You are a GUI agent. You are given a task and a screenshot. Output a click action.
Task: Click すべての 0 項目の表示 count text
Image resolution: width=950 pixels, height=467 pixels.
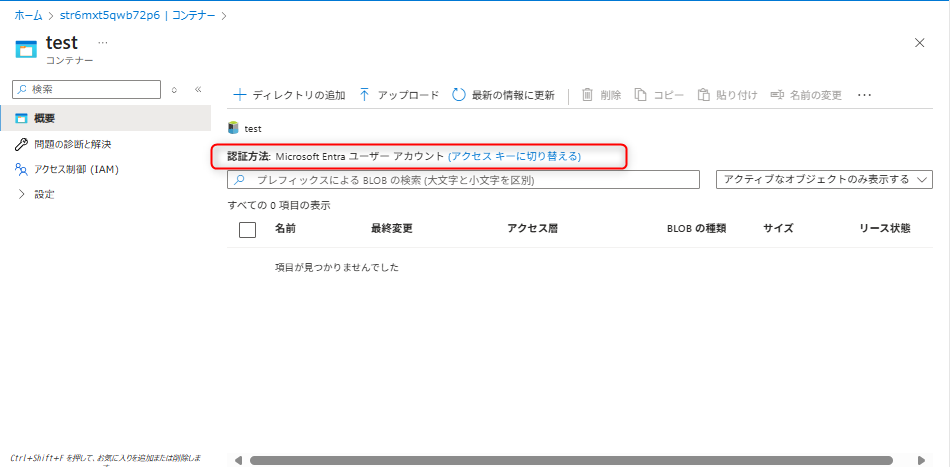pos(279,205)
